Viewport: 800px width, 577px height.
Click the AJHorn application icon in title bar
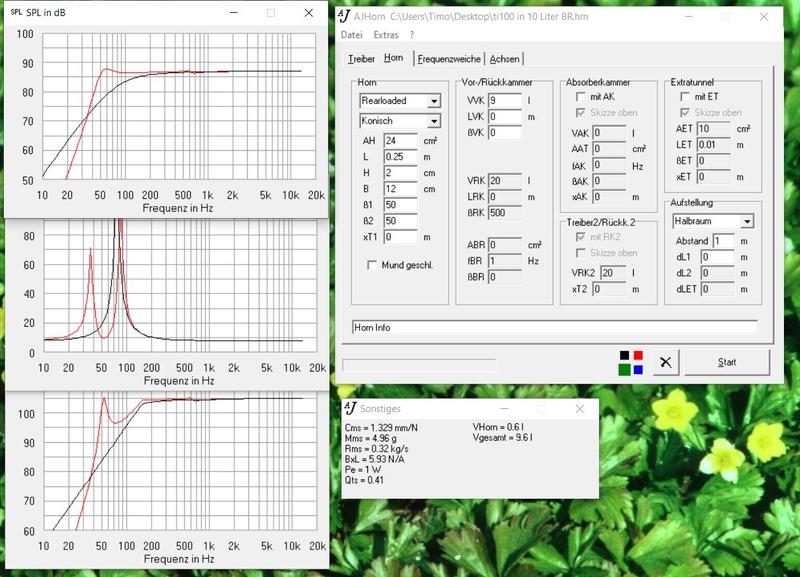(344, 15)
